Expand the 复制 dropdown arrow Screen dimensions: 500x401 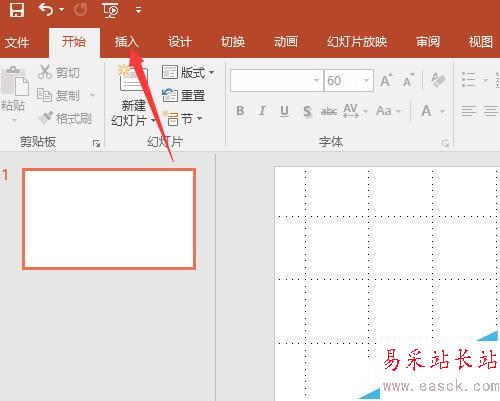tap(92, 96)
